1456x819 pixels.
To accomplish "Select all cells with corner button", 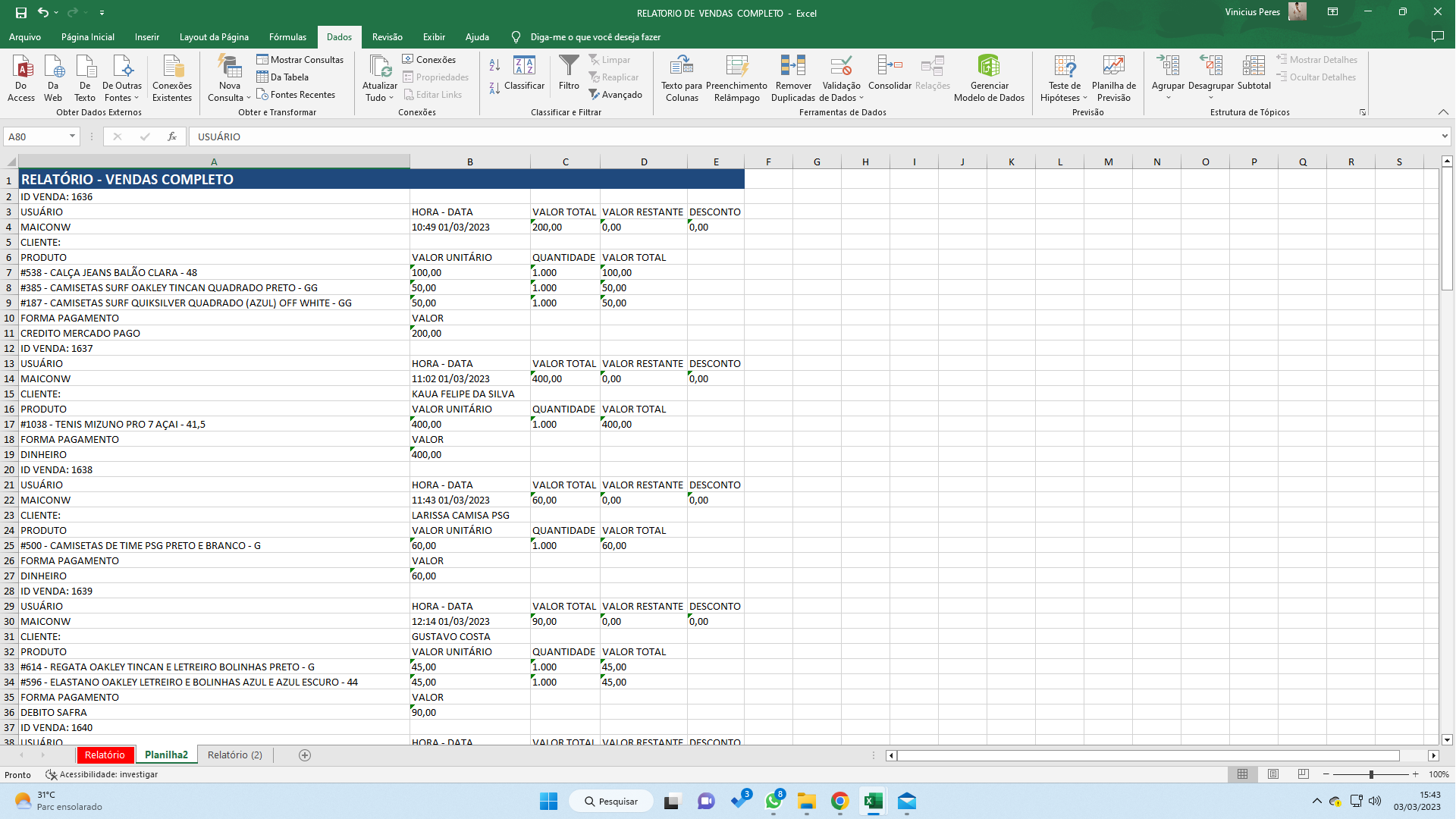I will tap(10, 162).
